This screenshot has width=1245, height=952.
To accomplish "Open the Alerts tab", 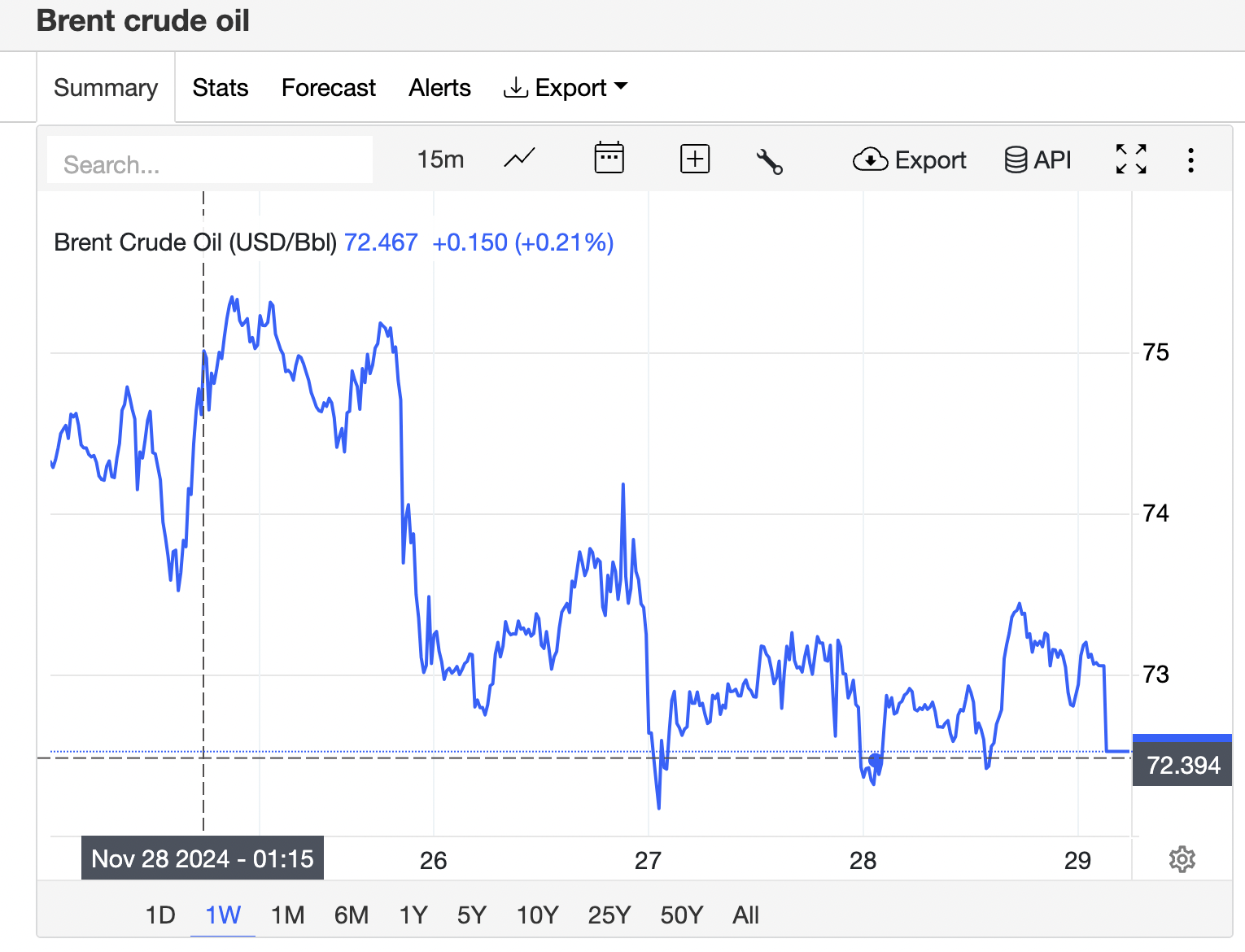I will pos(439,88).
